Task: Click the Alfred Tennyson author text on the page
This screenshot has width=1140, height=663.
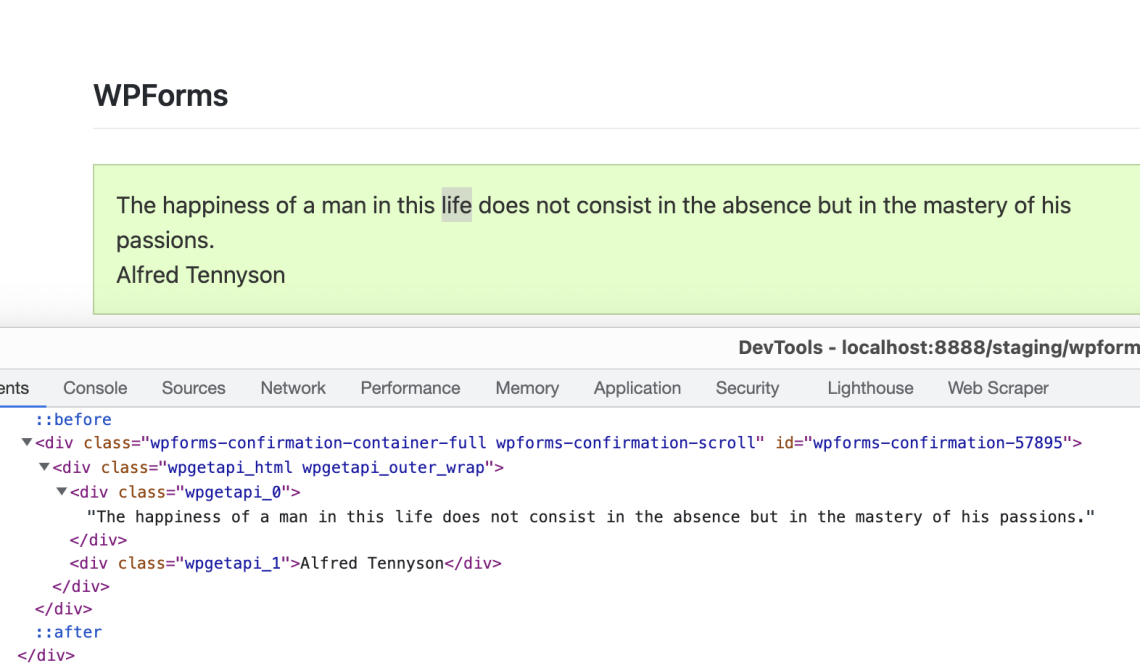Action: pyautogui.click(x=200, y=275)
